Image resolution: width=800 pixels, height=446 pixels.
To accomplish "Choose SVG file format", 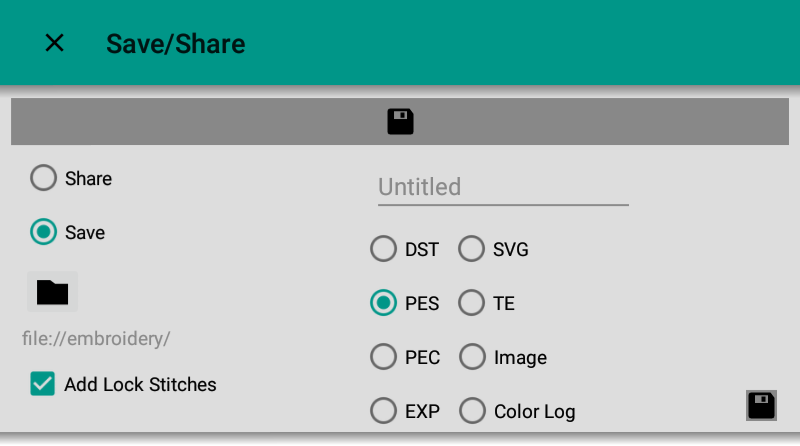I will (x=471, y=249).
